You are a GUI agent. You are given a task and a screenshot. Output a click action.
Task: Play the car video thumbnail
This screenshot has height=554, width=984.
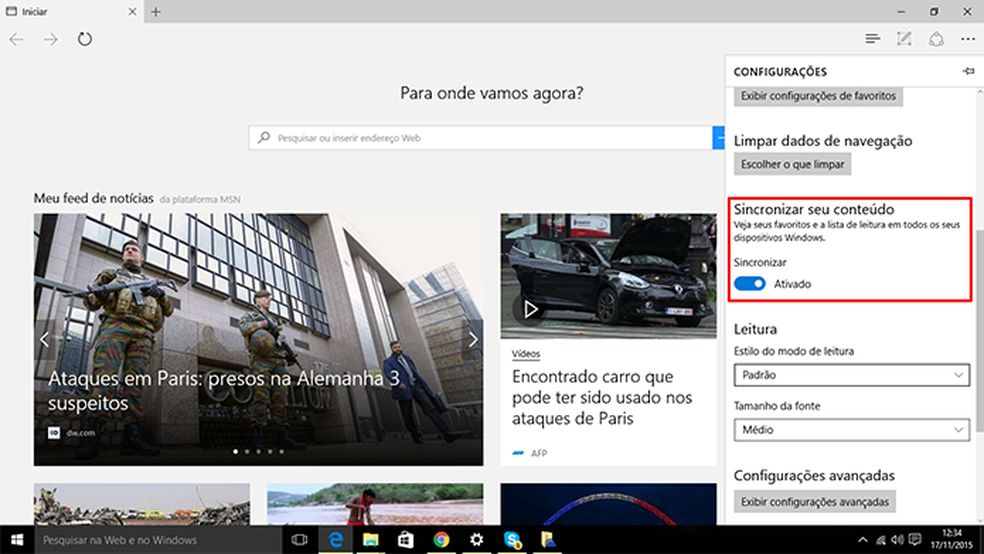530,309
